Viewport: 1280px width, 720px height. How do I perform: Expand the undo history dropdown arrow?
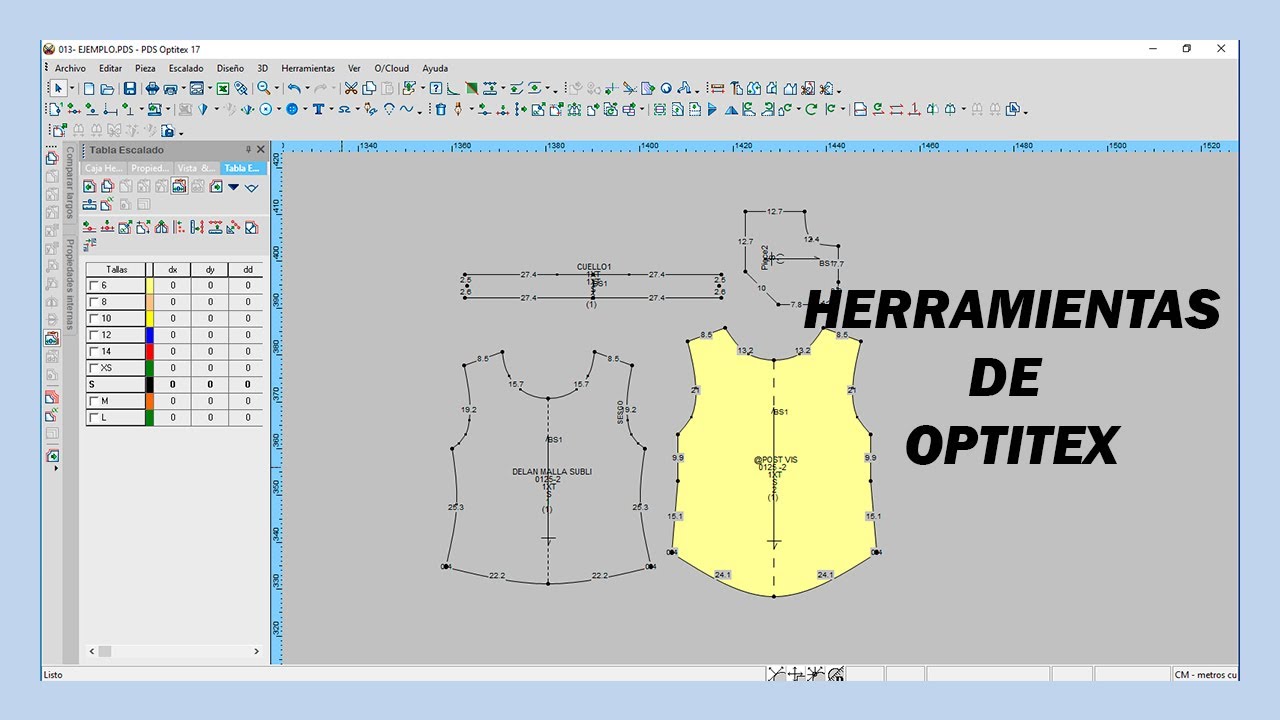click(x=306, y=88)
